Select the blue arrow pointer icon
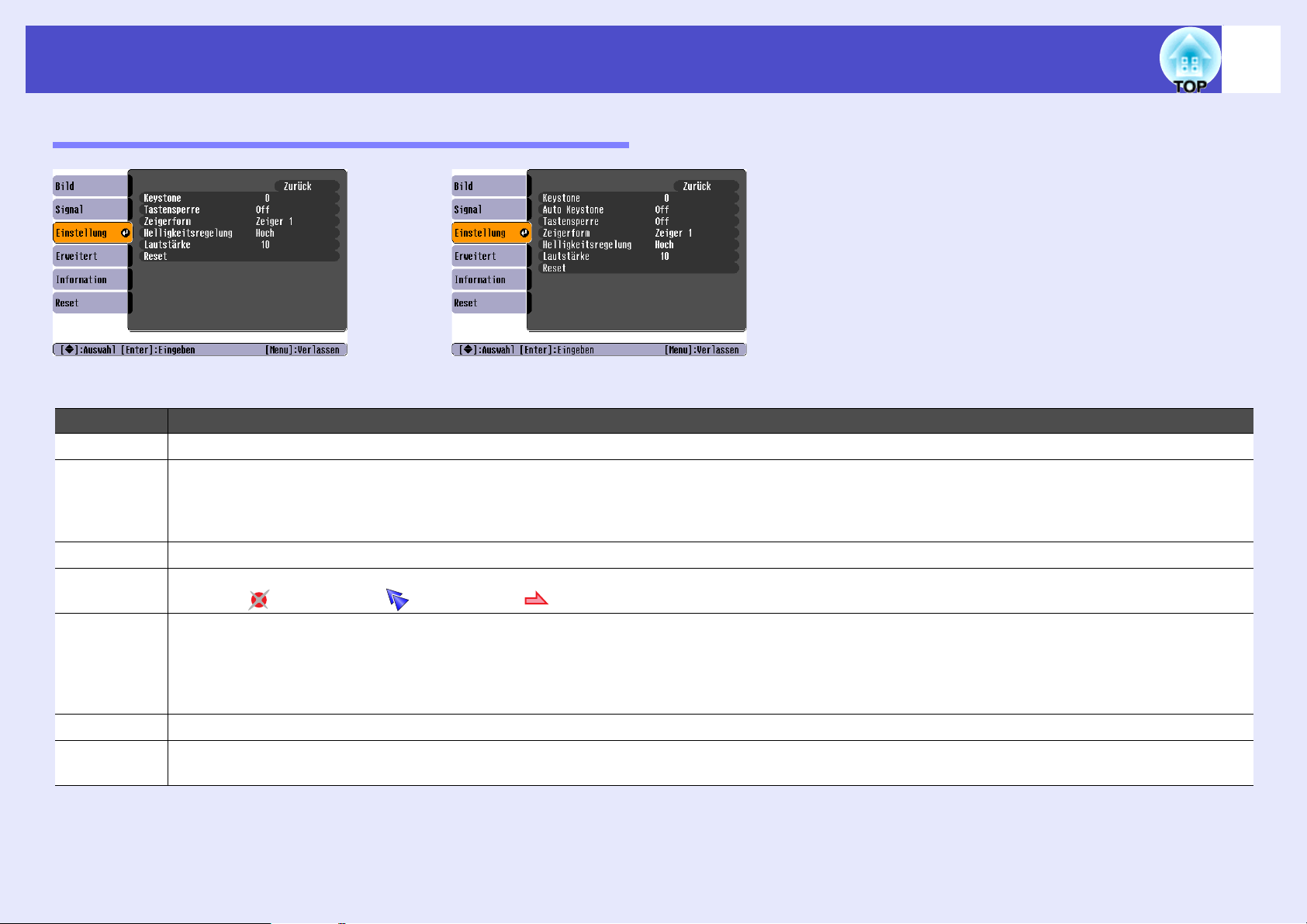Screen dimensions: 1307x924 397,599
